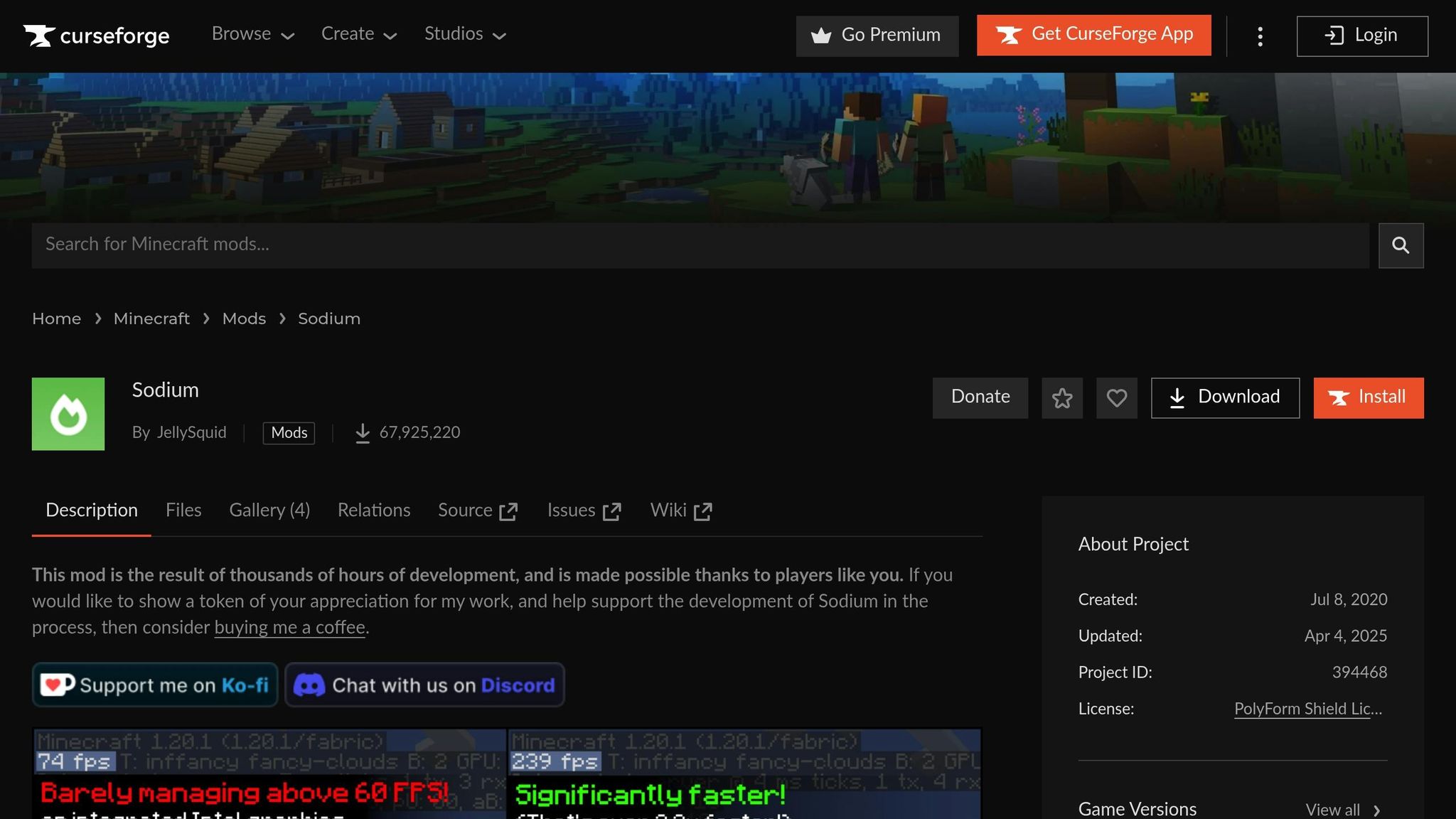The image size is (1456, 819).
Task: Open the Wiki external link tab
Action: point(681,510)
